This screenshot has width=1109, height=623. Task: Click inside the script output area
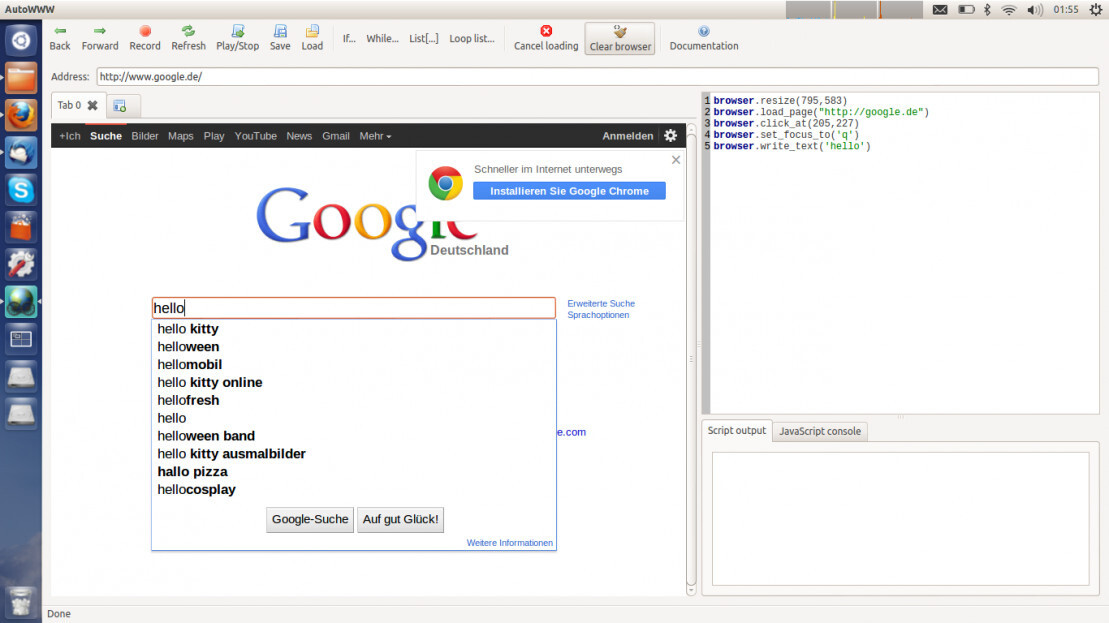[x=900, y=519]
